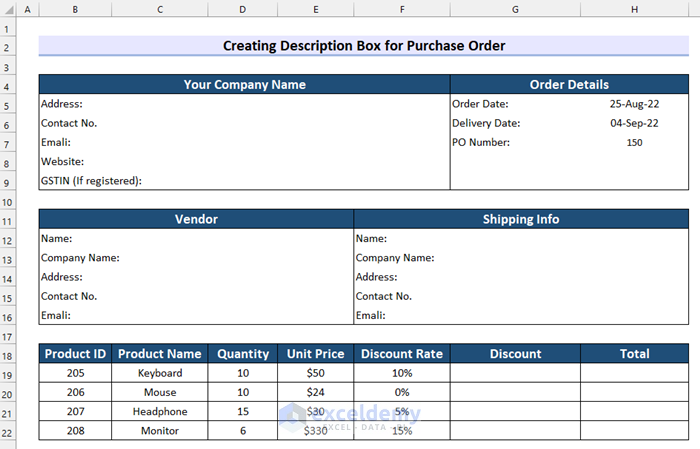Select row 22 header
Image resolution: width=700 pixels, height=449 pixels.
(7, 433)
